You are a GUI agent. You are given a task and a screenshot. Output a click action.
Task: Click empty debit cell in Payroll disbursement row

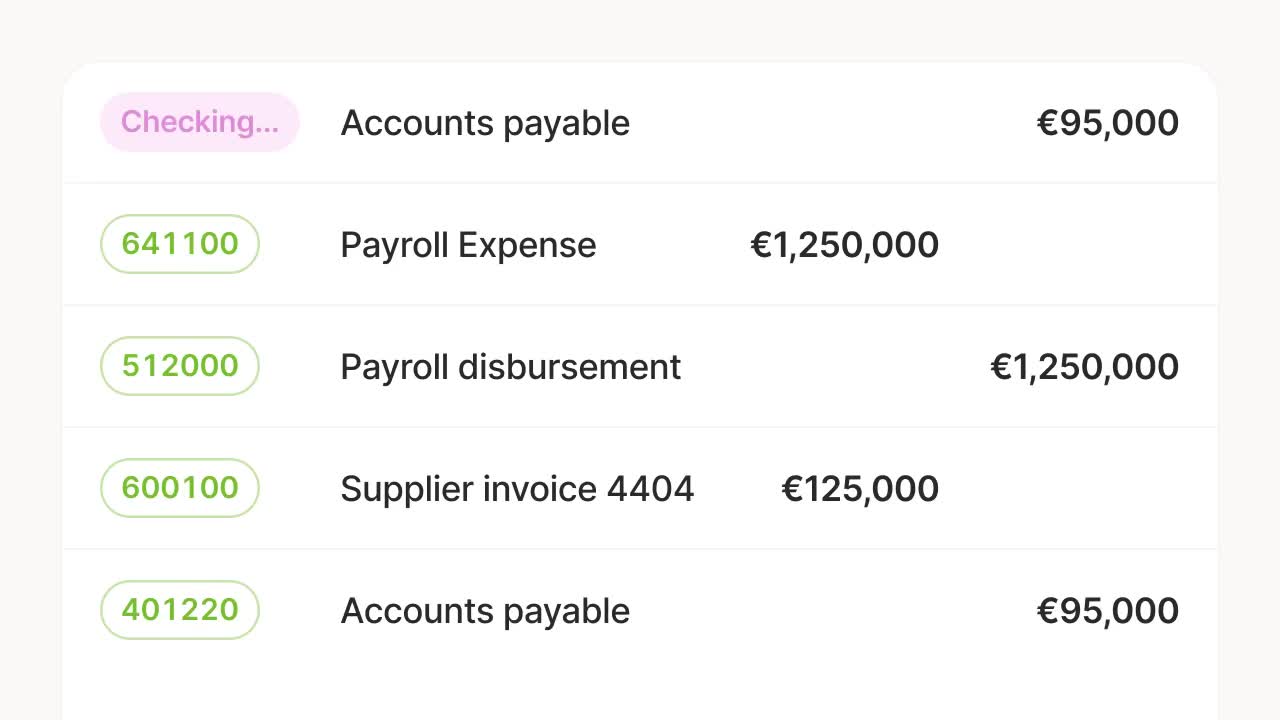tap(840, 367)
